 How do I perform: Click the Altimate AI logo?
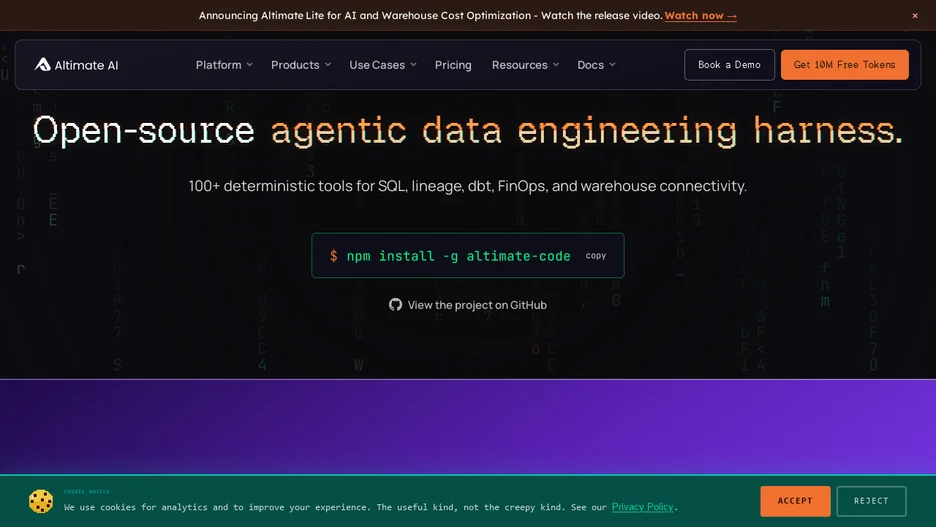pyautogui.click(x=76, y=64)
